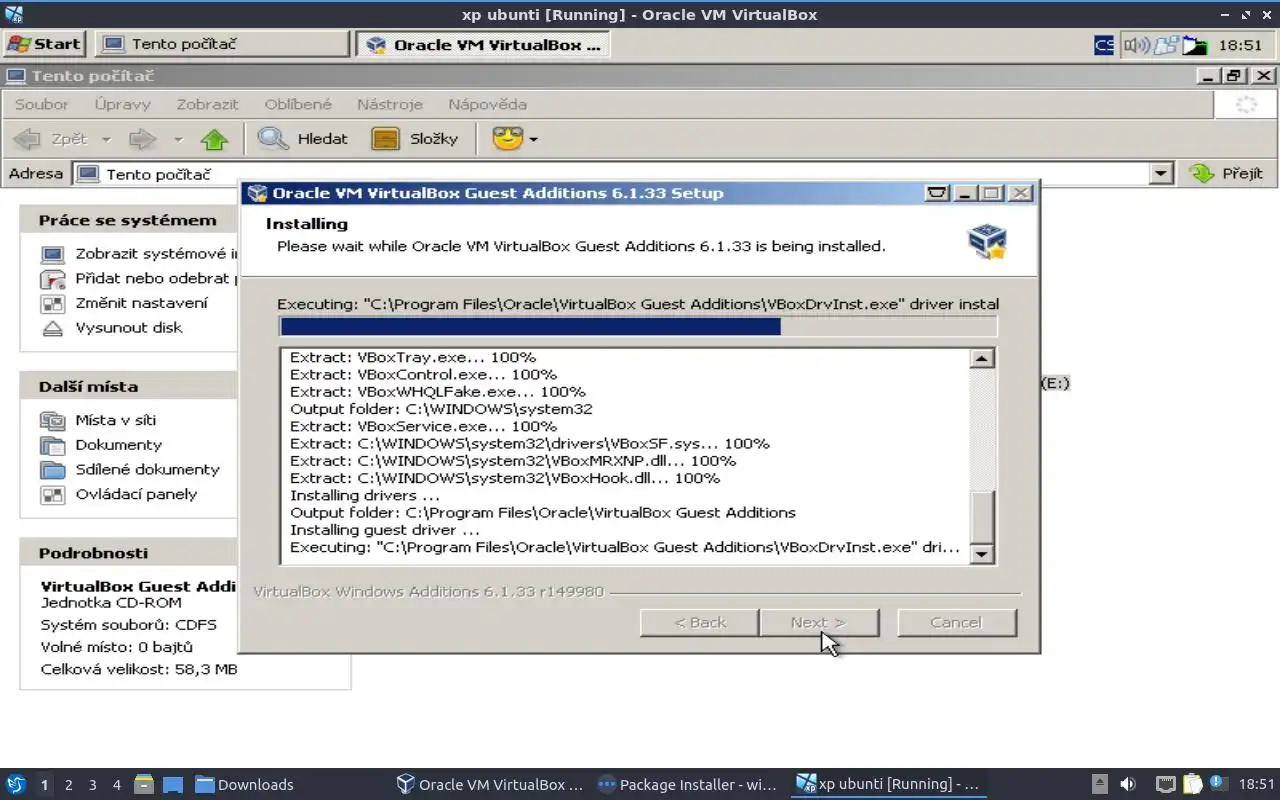Open the Oblíbené menu
The height and width of the screenshot is (800, 1280).
(x=298, y=104)
